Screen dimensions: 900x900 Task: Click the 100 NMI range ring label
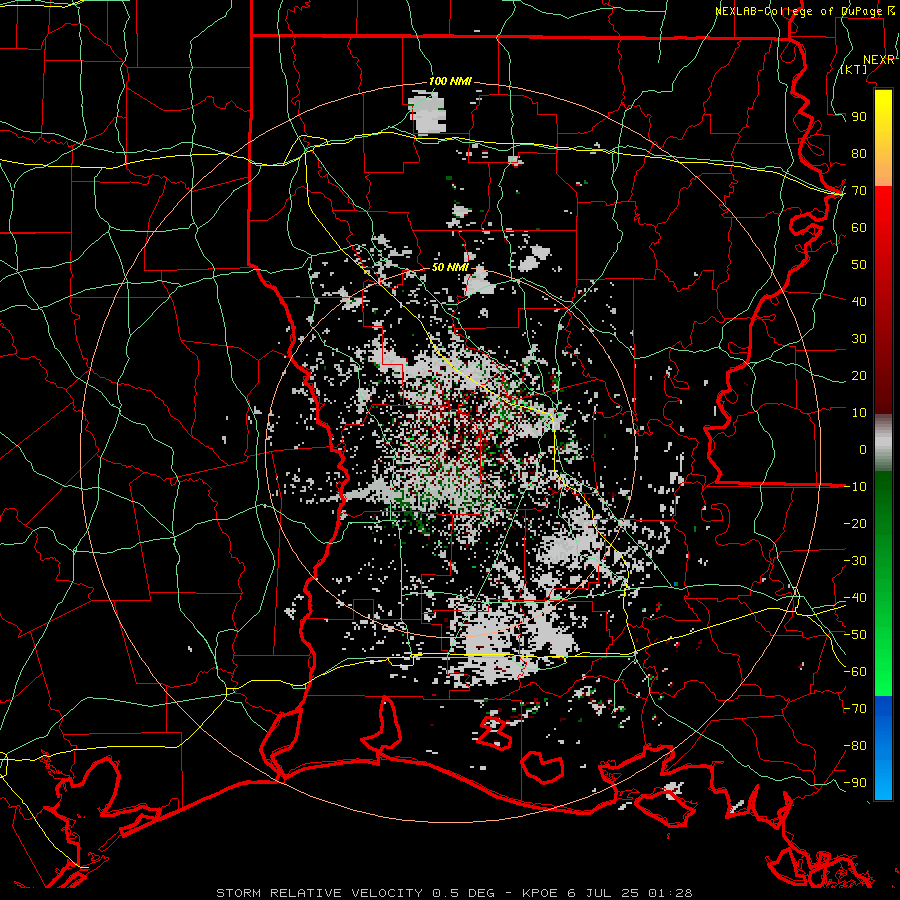(450, 82)
